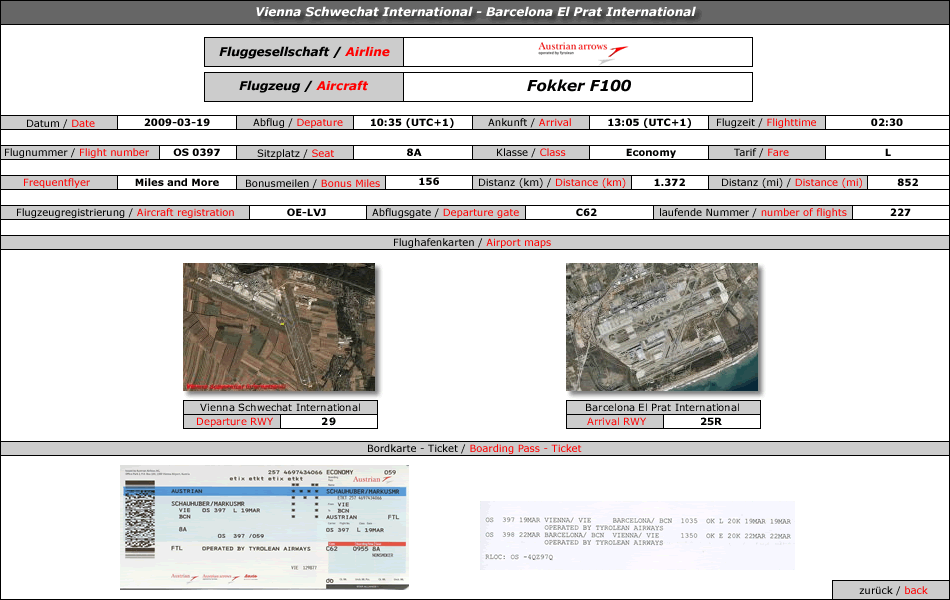The width and height of the screenshot is (950, 600).
Task: Select departure time 10:35 (UTC+1)
Action: 412,122
